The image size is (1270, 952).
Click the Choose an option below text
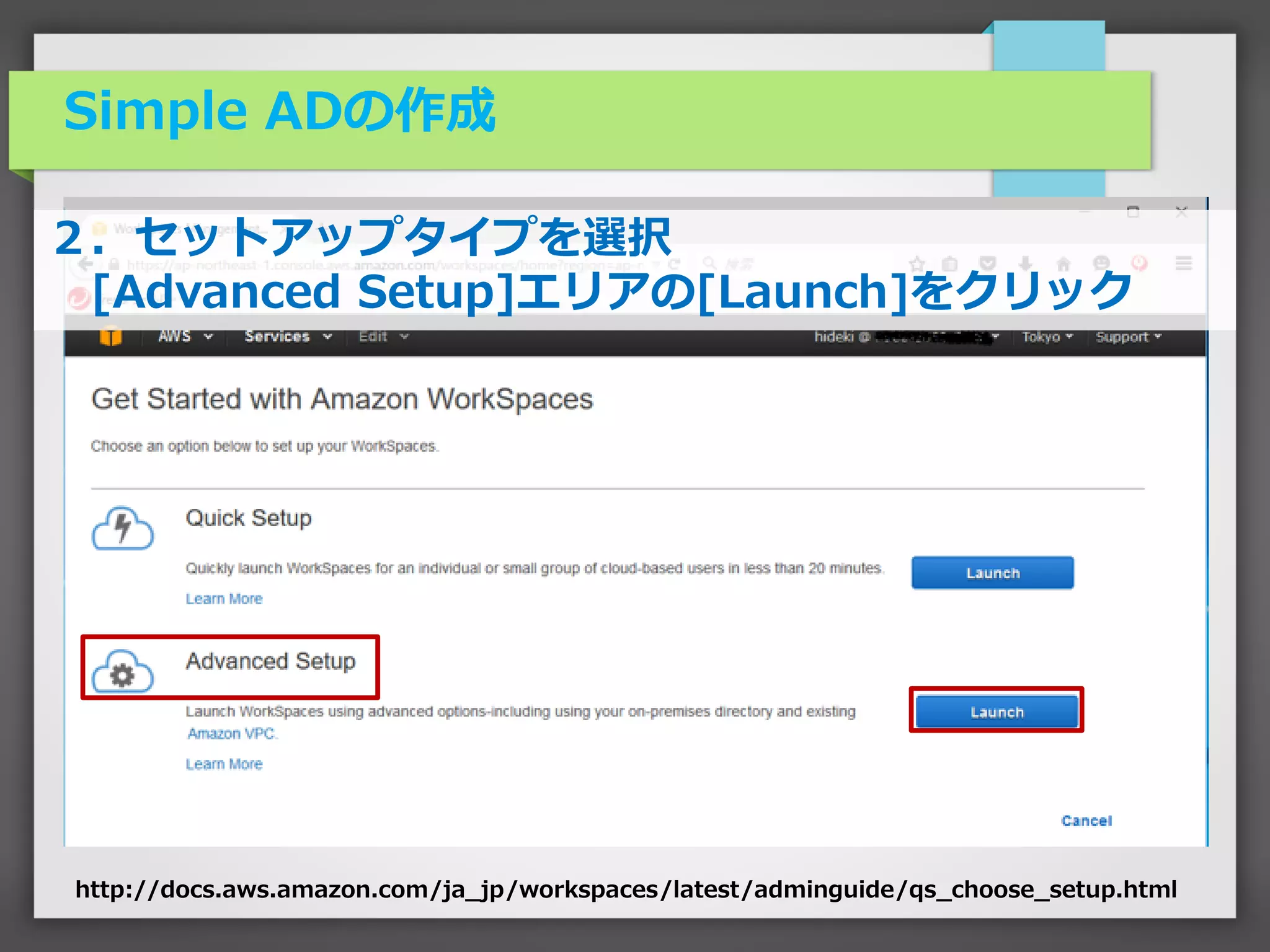pos(265,446)
